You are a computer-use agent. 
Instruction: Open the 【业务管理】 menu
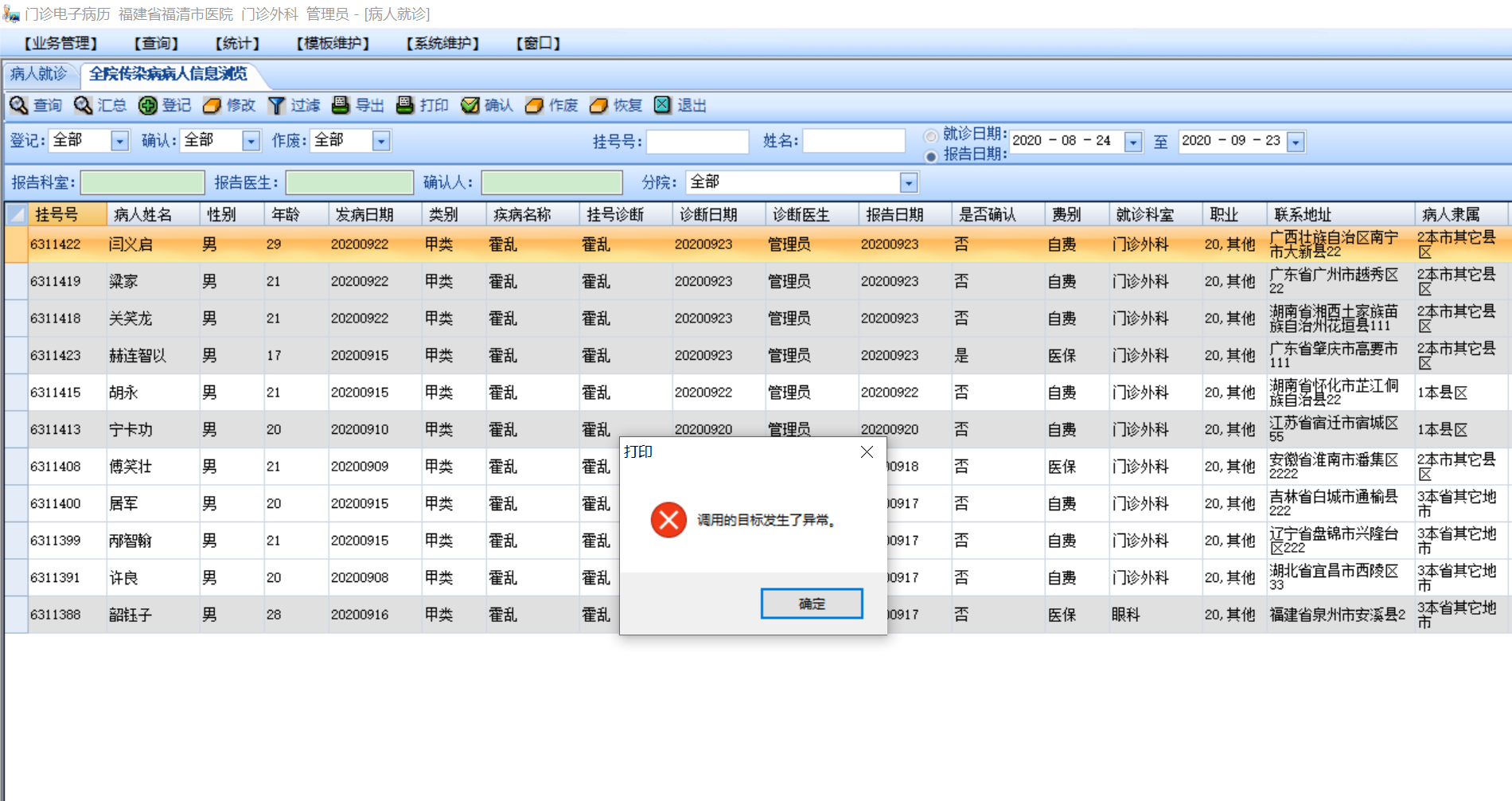[x=60, y=43]
